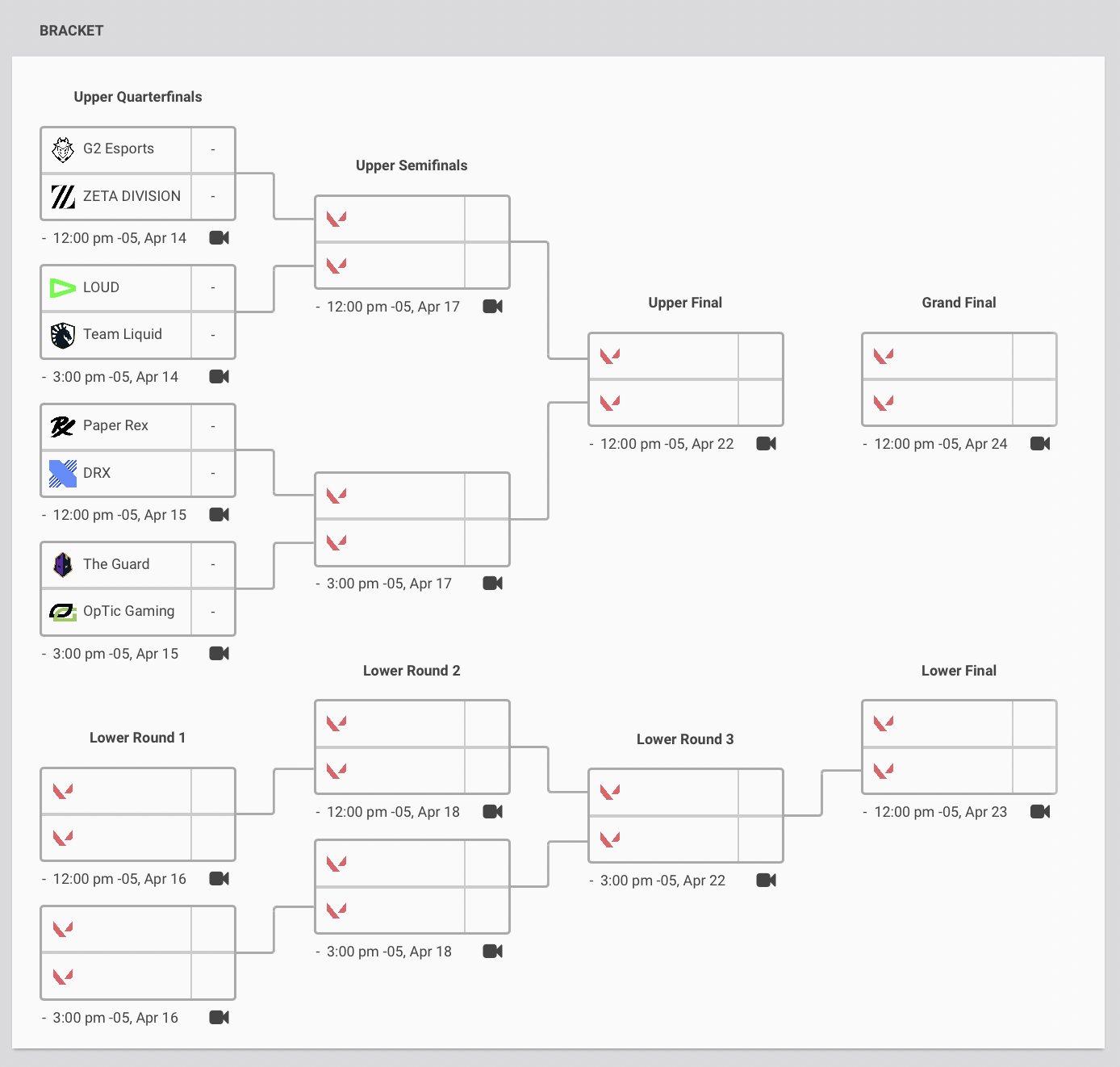Click the ZETA DIVISION team logo
The width and height of the screenshot is (1120, 1067).
pos(63,196)
